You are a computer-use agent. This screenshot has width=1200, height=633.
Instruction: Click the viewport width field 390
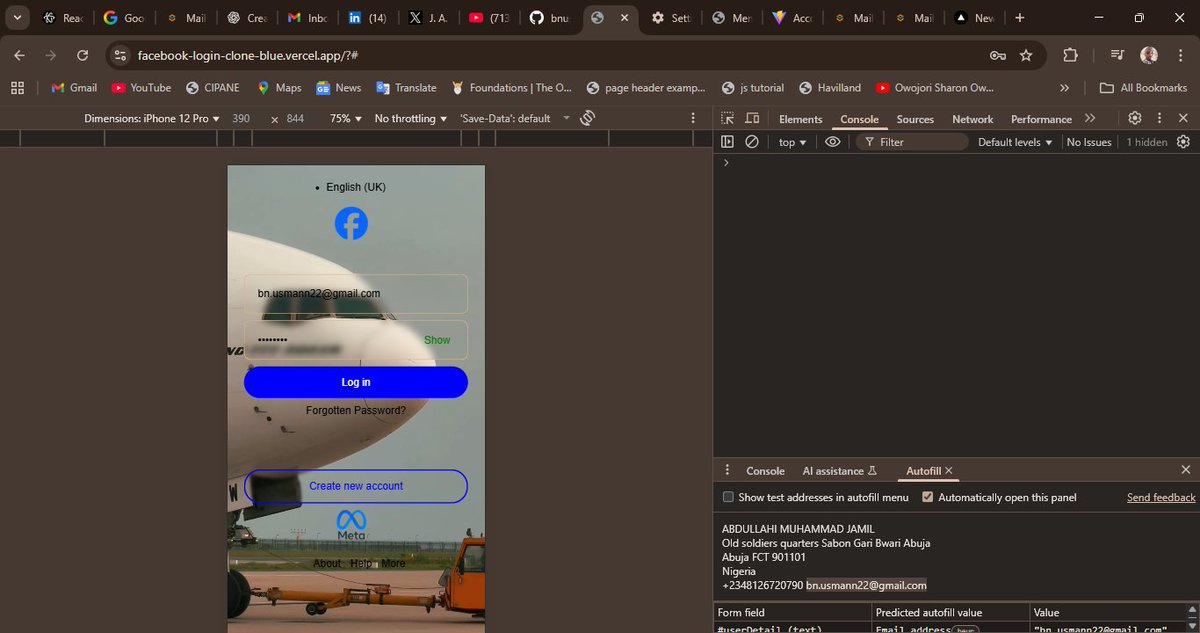click(241, 118)
